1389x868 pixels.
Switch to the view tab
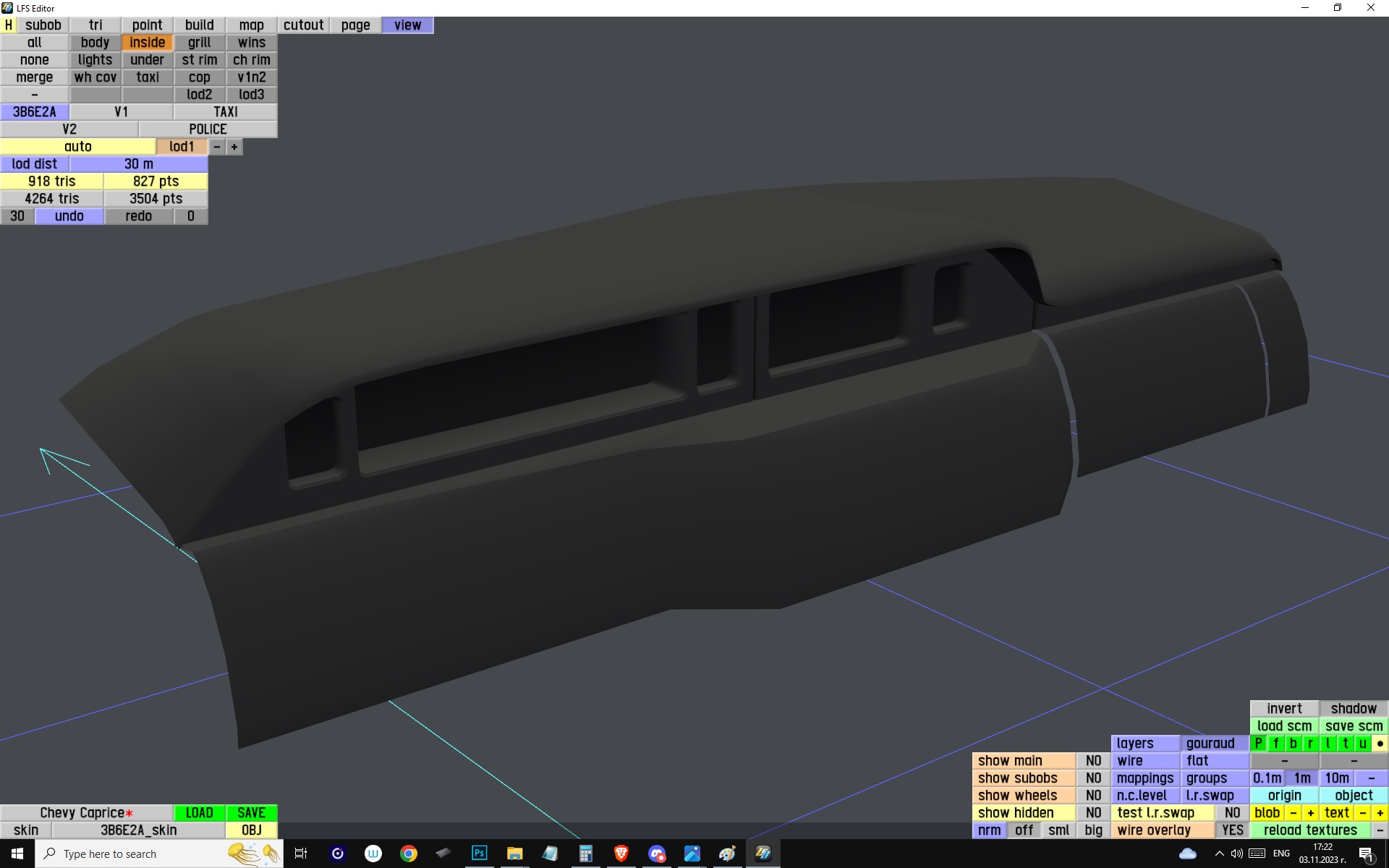(x=407, y=25)
